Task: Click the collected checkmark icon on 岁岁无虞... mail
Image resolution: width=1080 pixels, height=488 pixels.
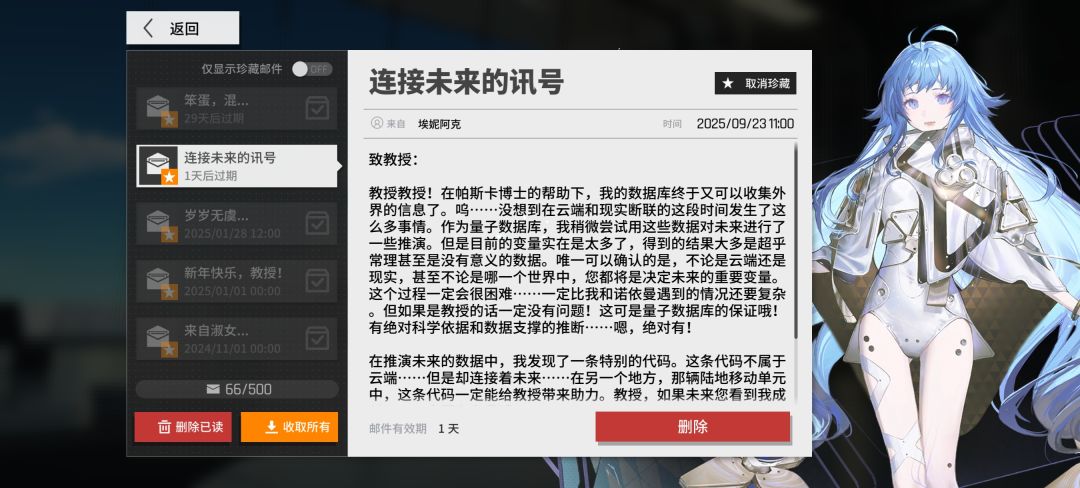Action: [x=318, y=224]
